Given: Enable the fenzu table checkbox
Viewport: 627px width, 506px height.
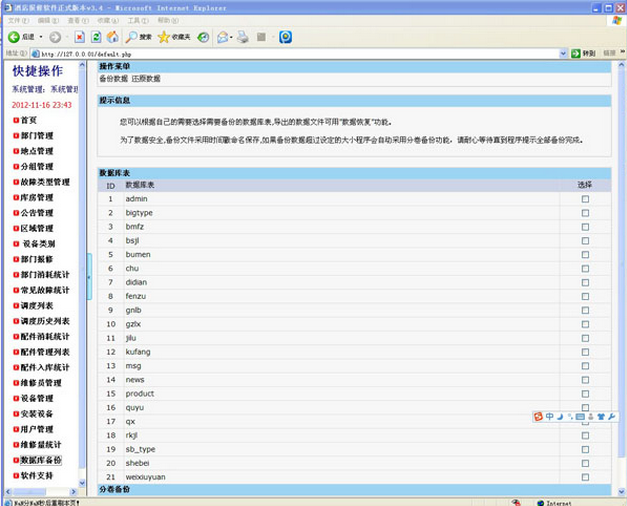Looking at the screenshot, I should pos(585,296).
